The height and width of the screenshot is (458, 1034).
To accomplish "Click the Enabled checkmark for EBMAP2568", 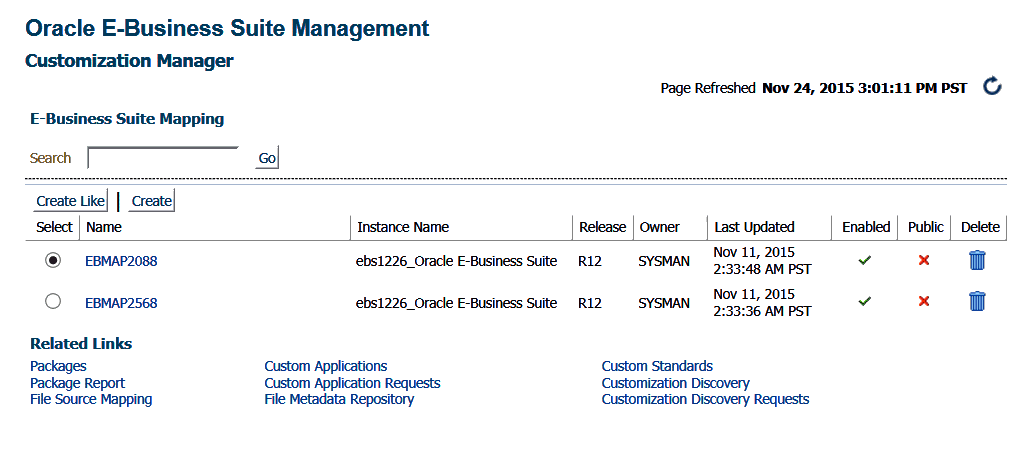I will 865,301.
